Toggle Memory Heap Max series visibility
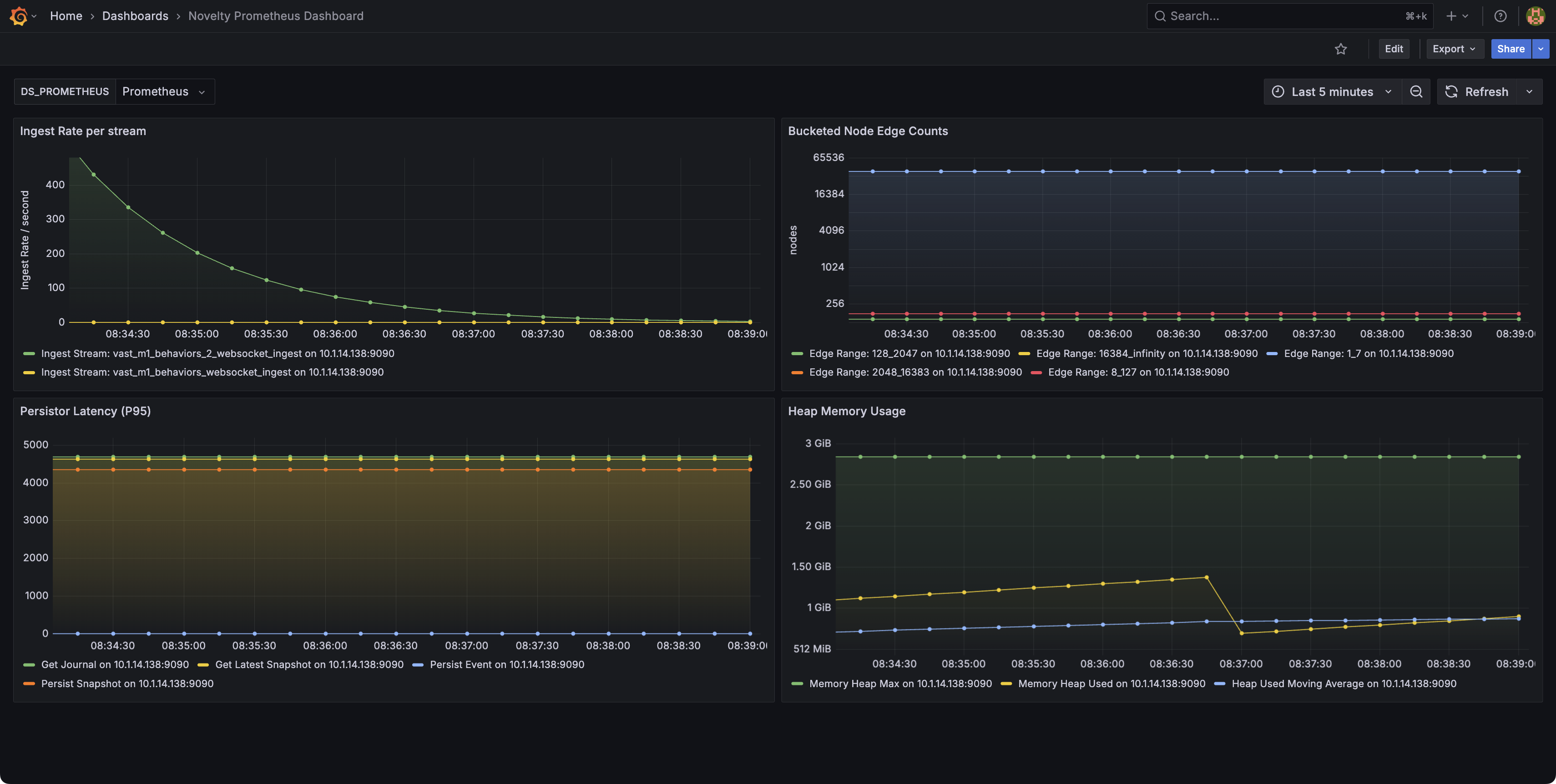 (900, 684)
